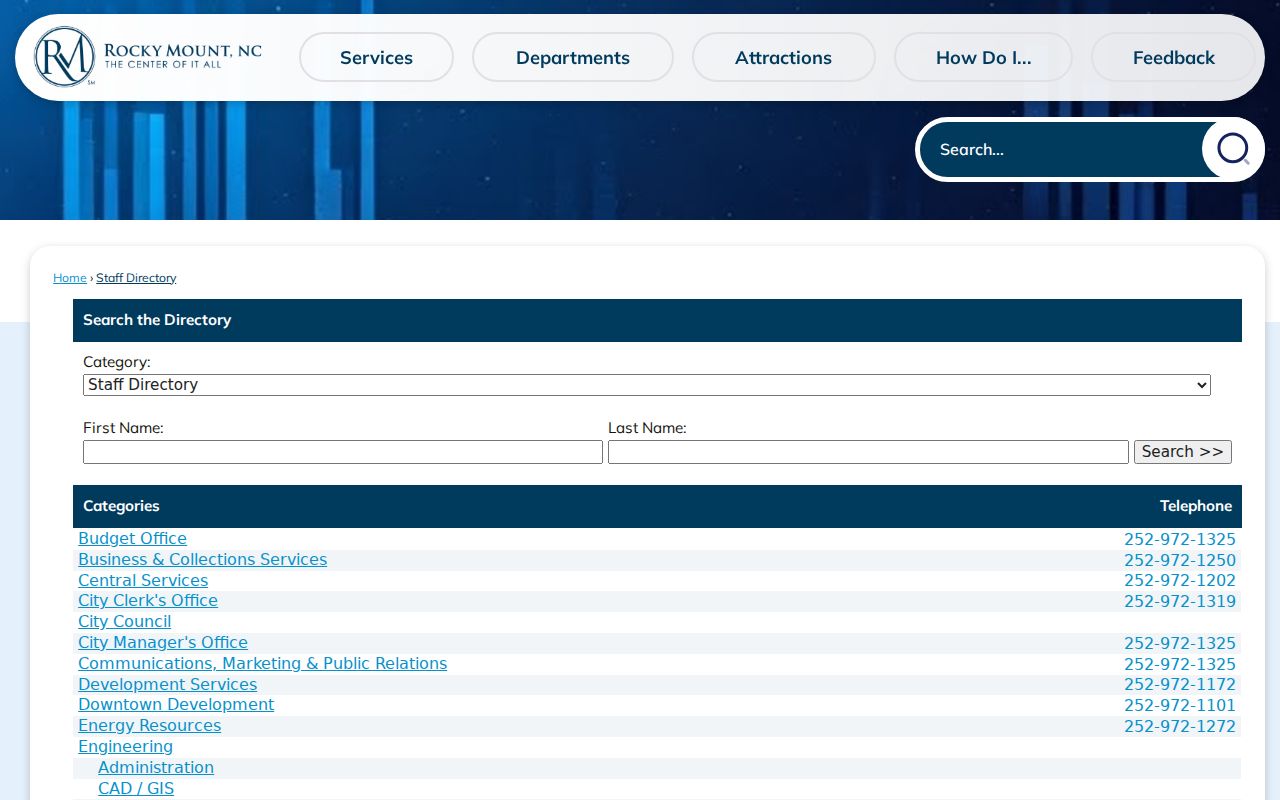Click City Manager's Office phone number
The width and height of the screenshot is (1280, 800).
[x=1180, y=644]
